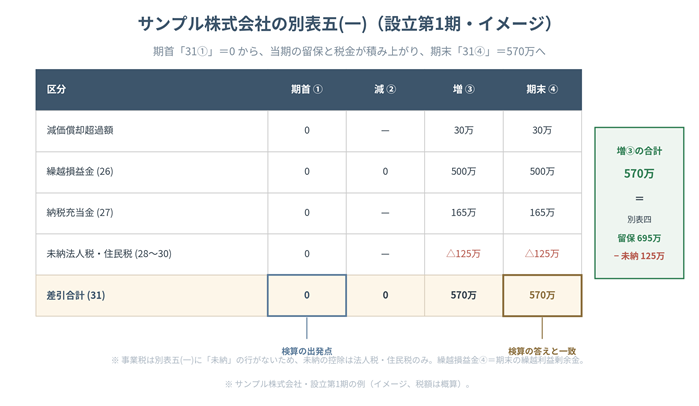Click the 検算の出発点 annotation label
The image size is (699, 406).
[x=307, y=351]
